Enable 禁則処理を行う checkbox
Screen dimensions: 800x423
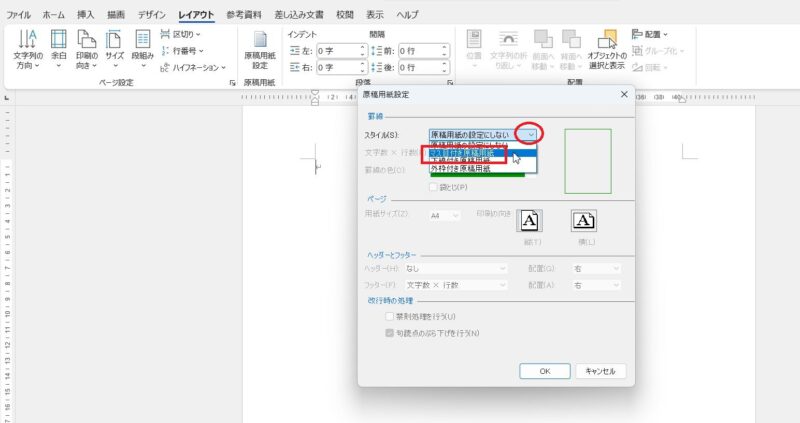[x=389, y=316]
